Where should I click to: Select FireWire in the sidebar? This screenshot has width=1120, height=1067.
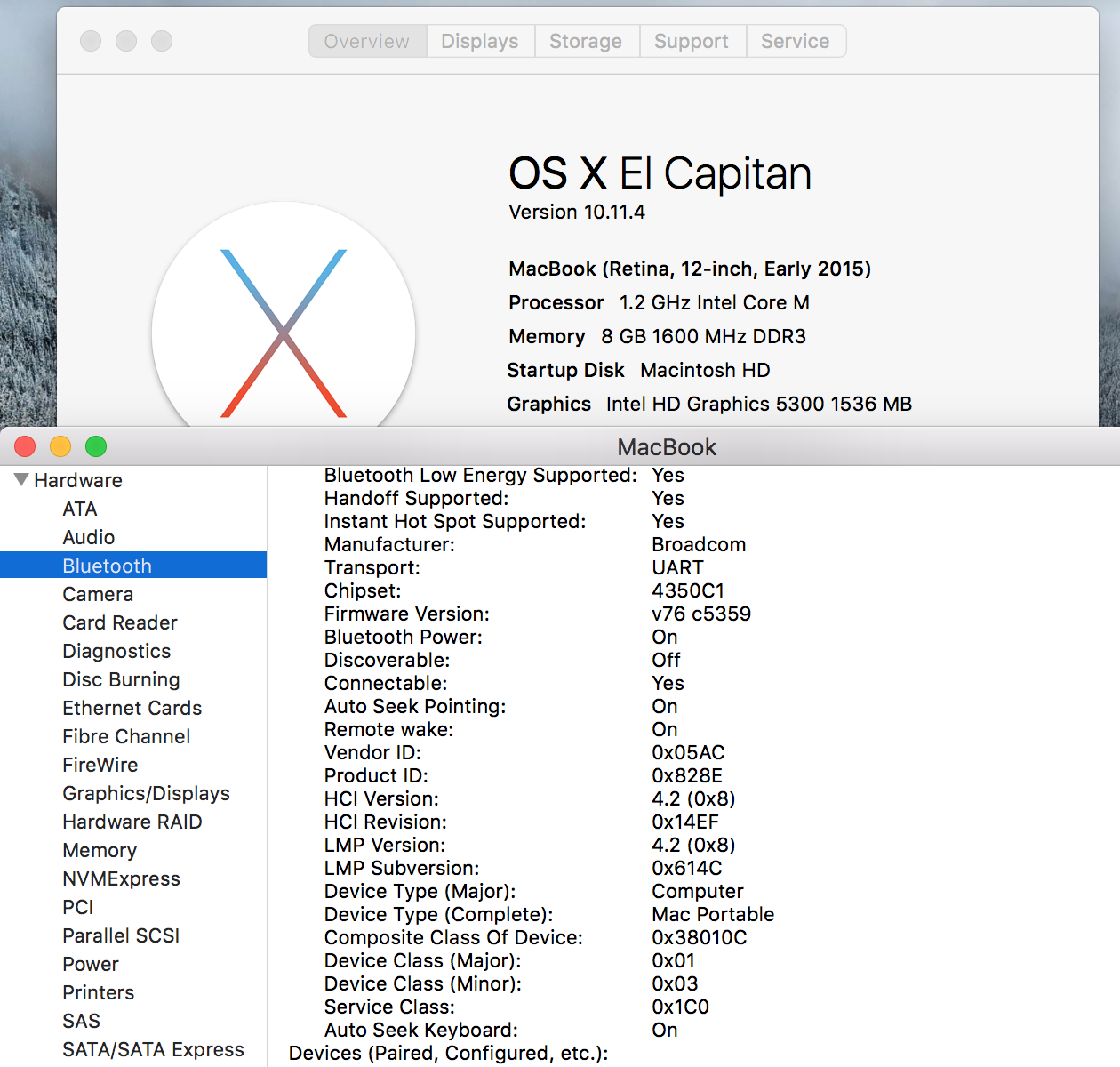(100, 765)
